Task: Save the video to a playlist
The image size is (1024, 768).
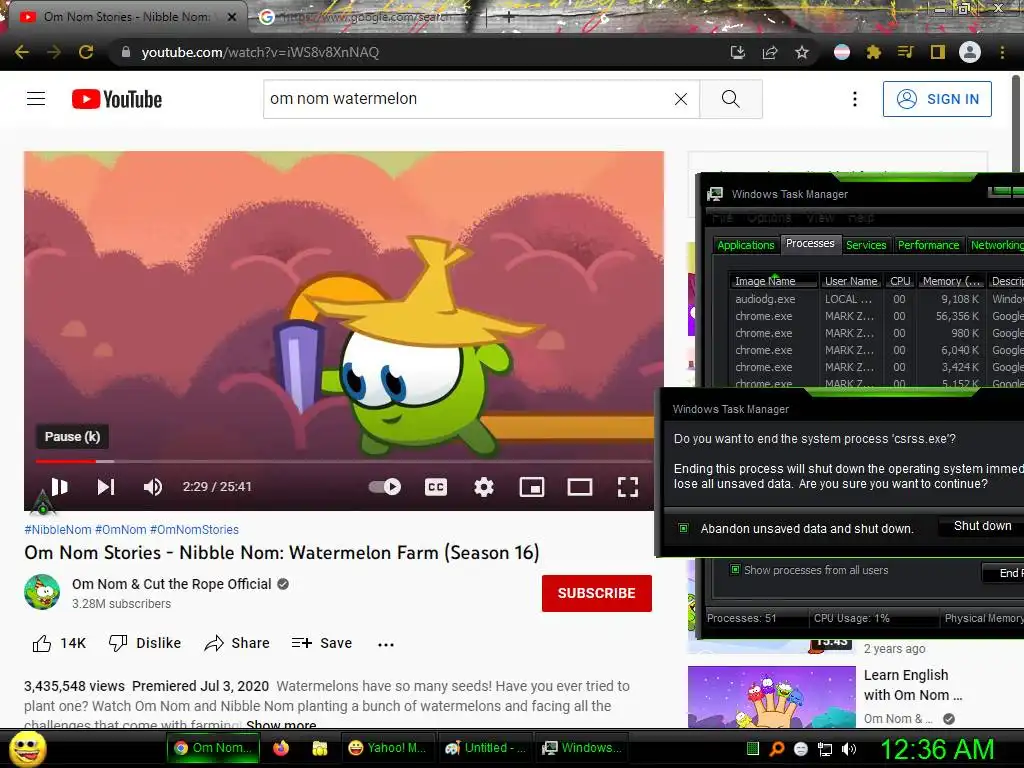Action: (x=321, y=643)
